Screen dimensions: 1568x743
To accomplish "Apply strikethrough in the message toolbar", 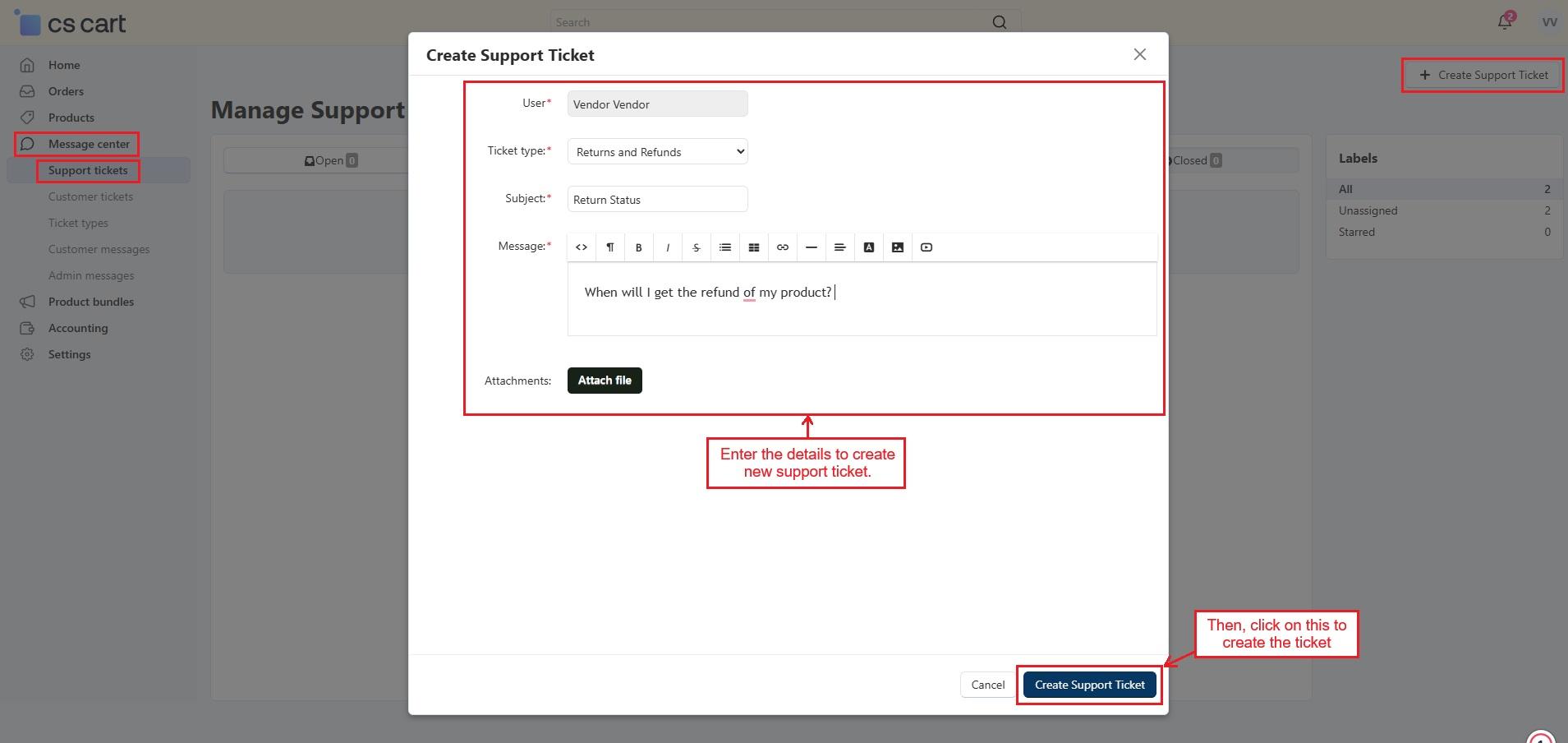I will click(696, 247).
